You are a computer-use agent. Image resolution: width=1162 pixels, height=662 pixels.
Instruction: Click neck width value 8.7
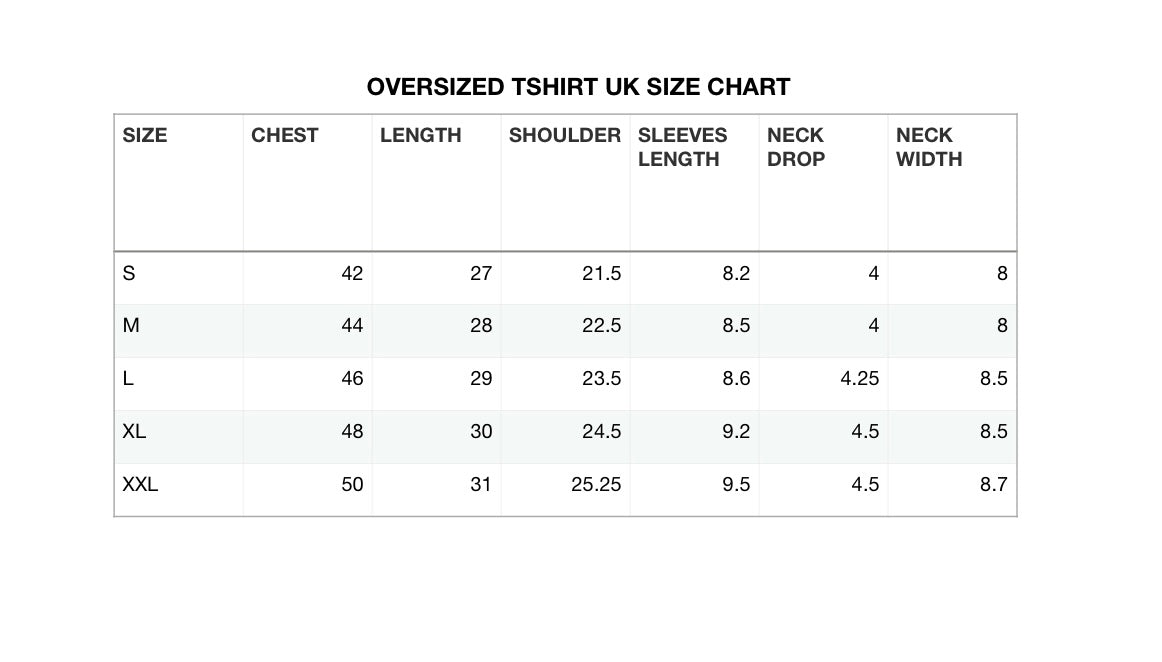pos(994,485)
